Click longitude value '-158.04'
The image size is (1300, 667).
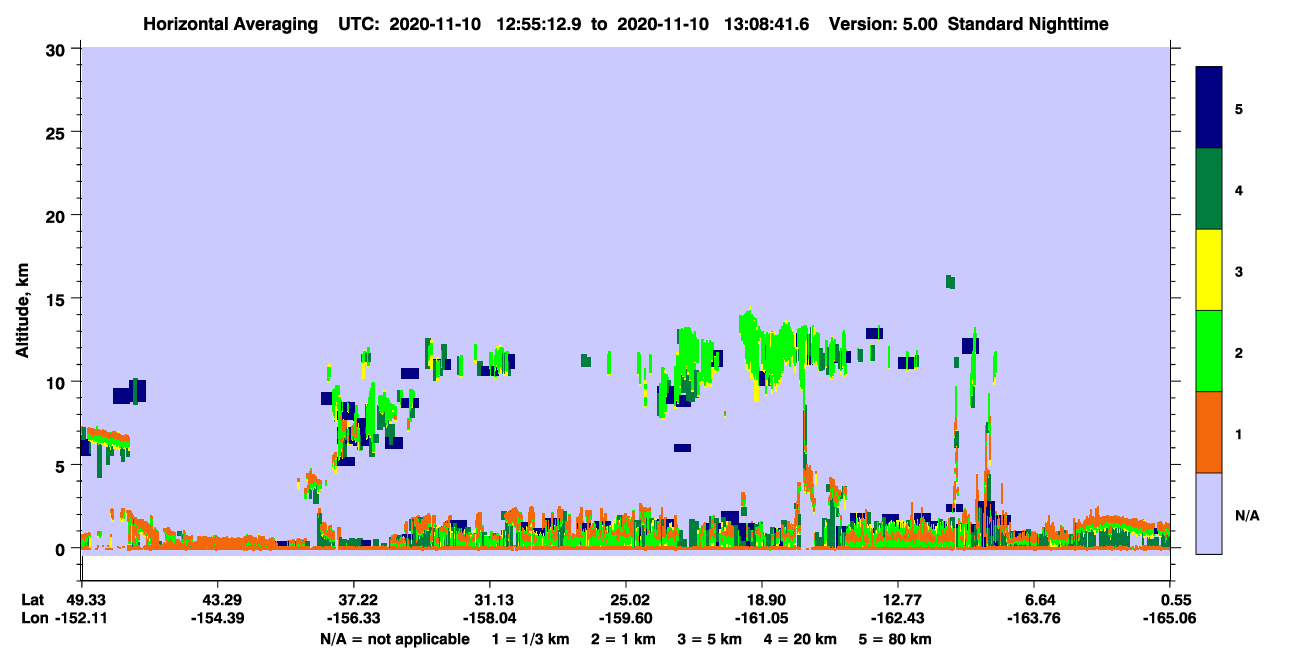(490, 619)
